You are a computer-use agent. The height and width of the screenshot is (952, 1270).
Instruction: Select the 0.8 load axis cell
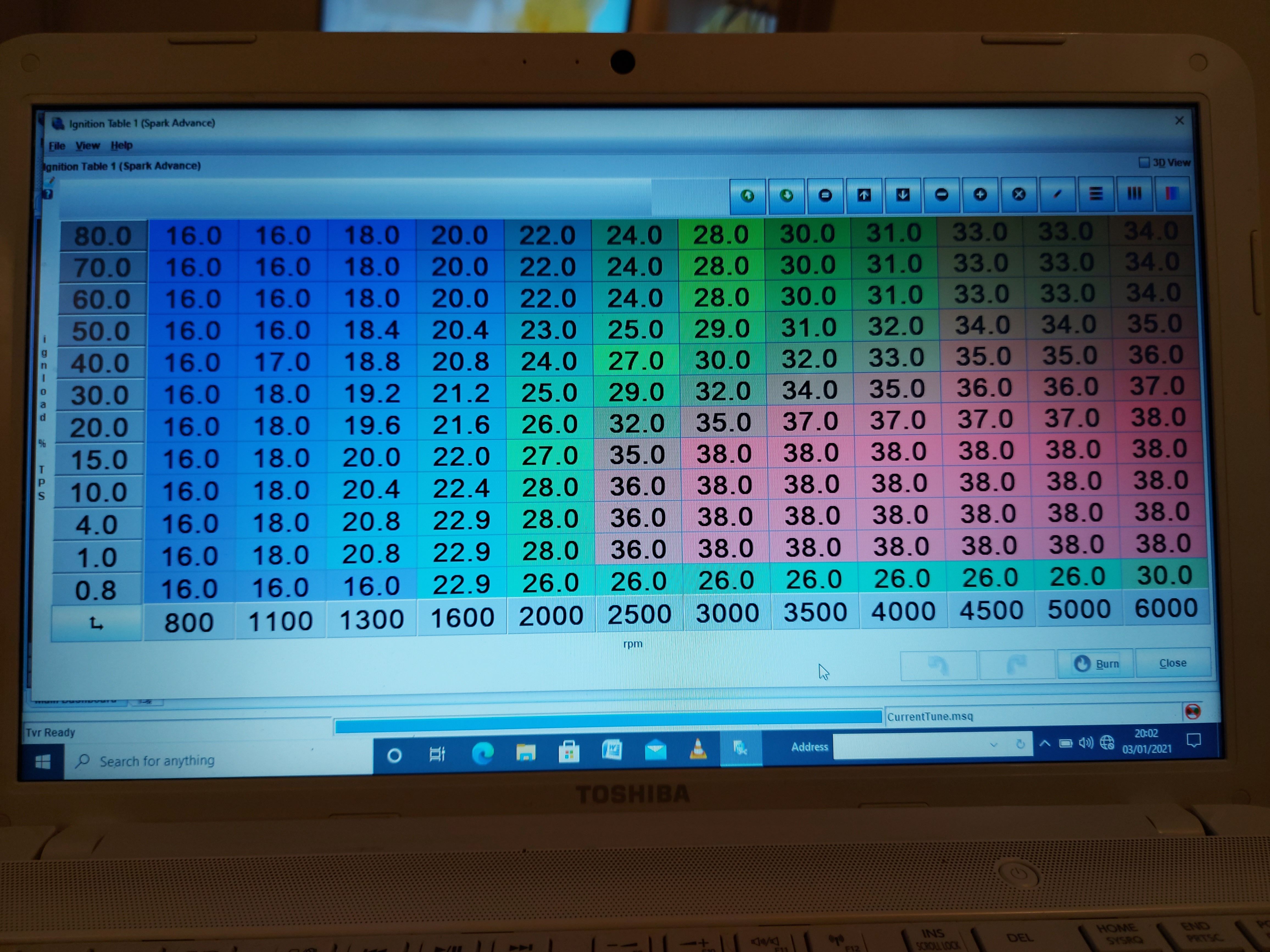click(x=96, y=590)
